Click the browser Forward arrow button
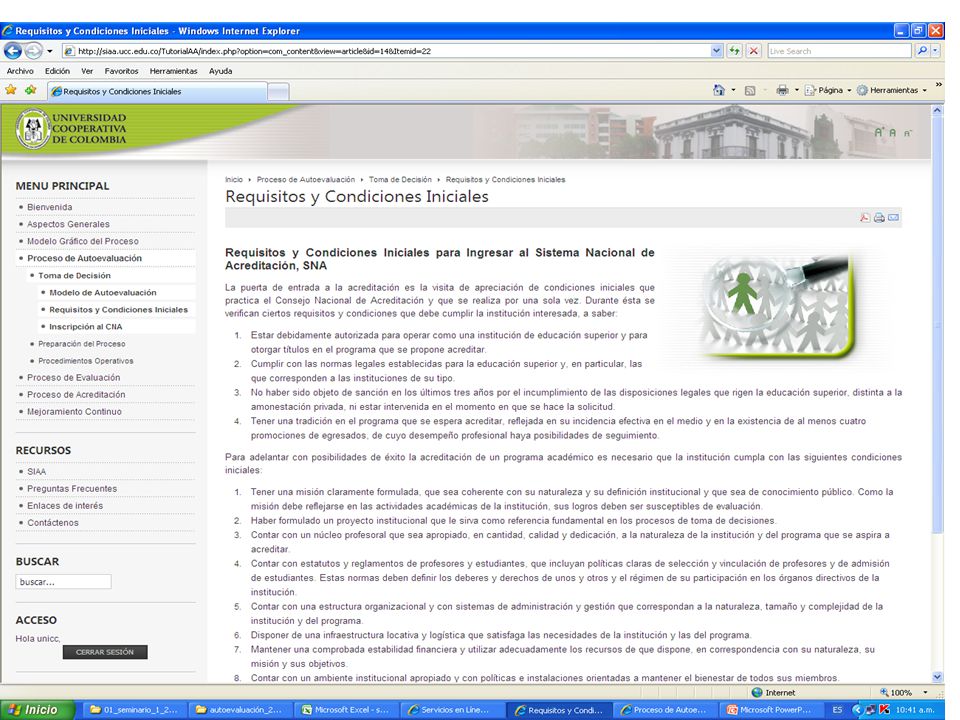Image resolution: width=960 pixels, height=720 pixels. click(x=34, y=51)
